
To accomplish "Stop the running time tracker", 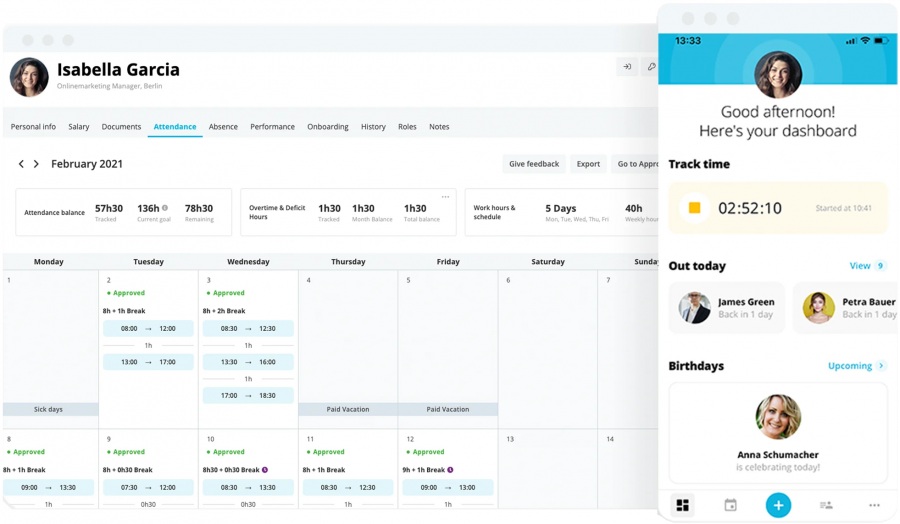I will click(695, 208).
